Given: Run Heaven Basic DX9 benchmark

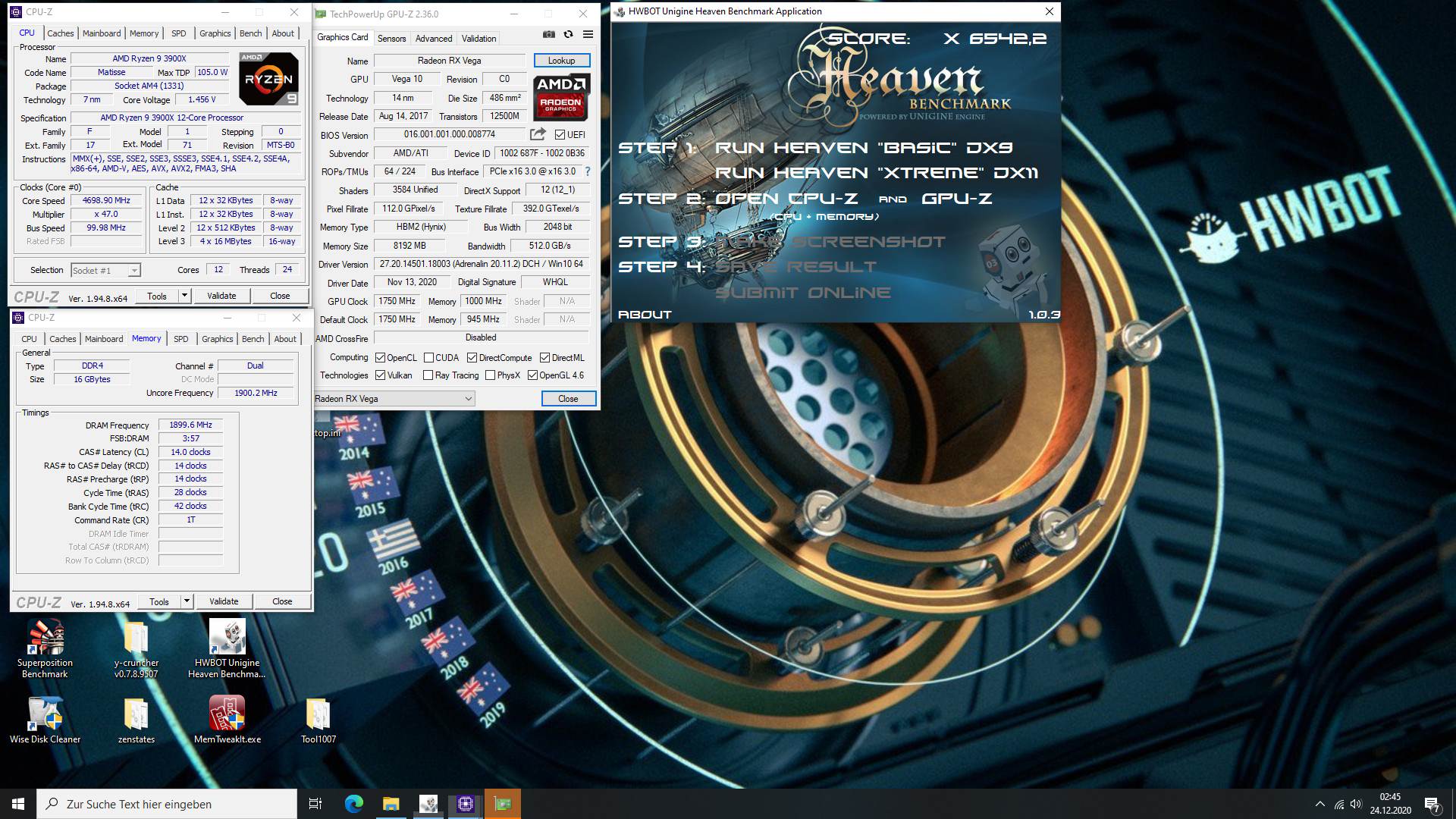Looking at the screenshot, I should (864, 148).
